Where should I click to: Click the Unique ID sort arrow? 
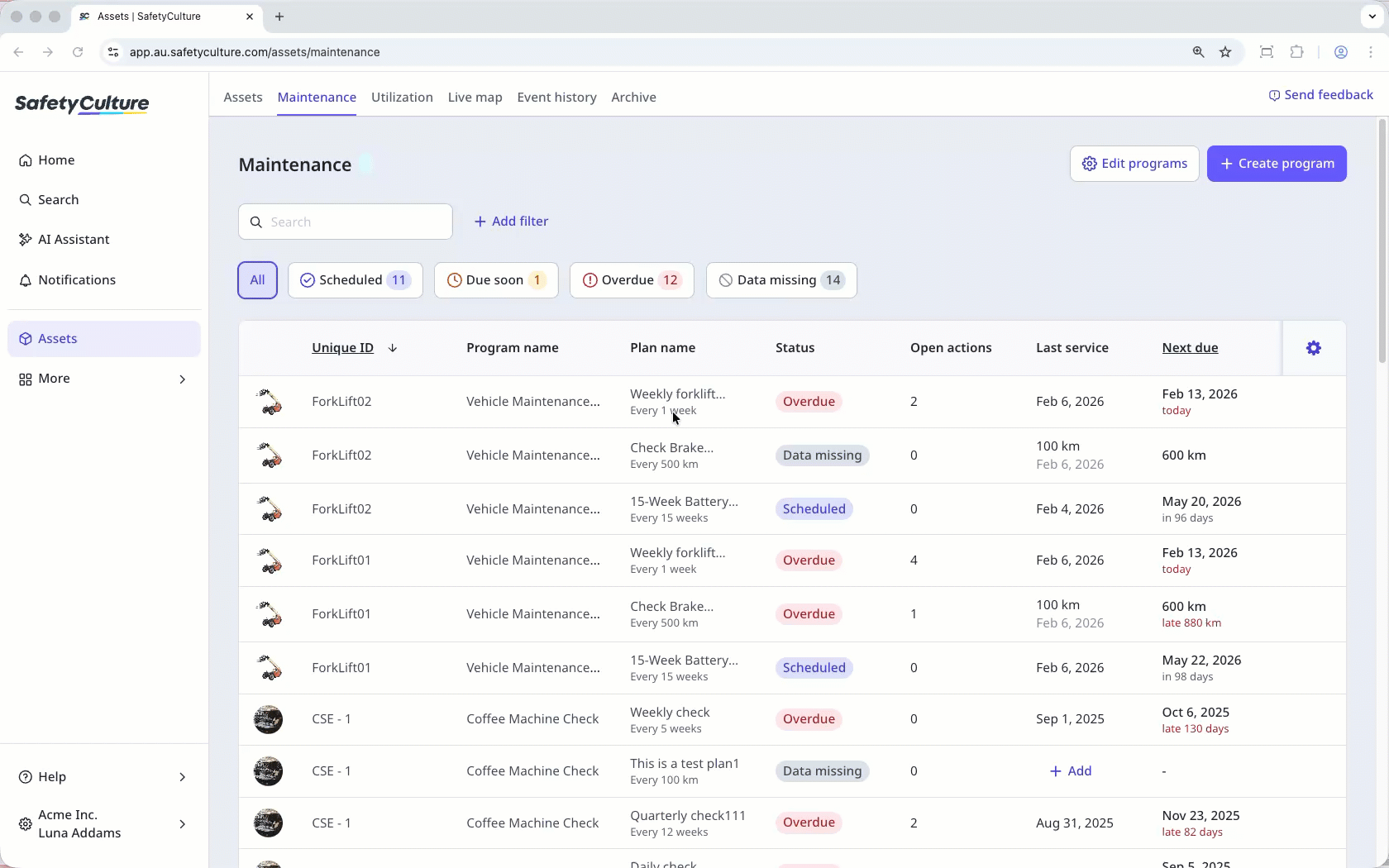[393, 348]
